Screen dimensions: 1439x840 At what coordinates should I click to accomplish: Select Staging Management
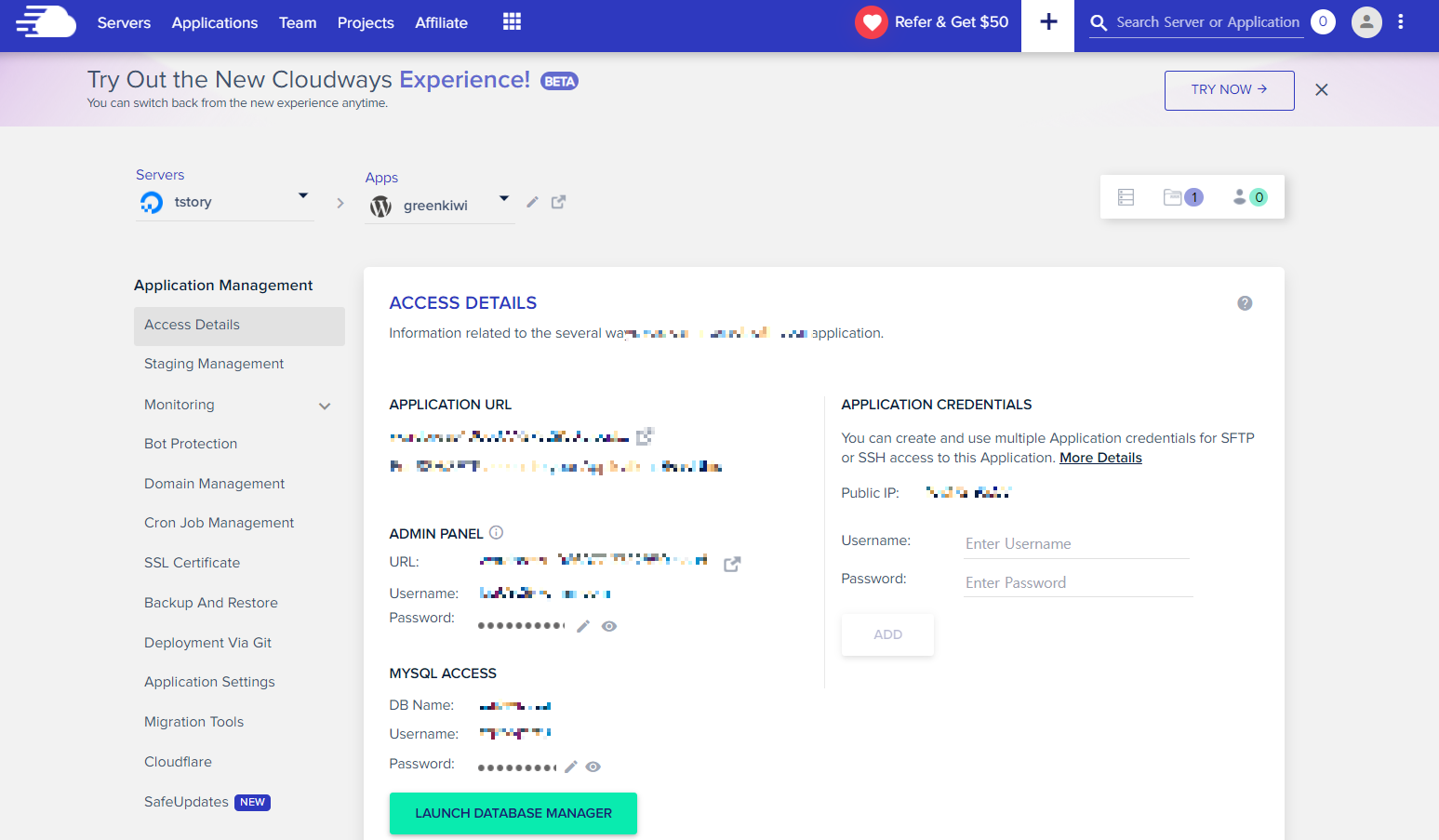(x=214, y=364)
